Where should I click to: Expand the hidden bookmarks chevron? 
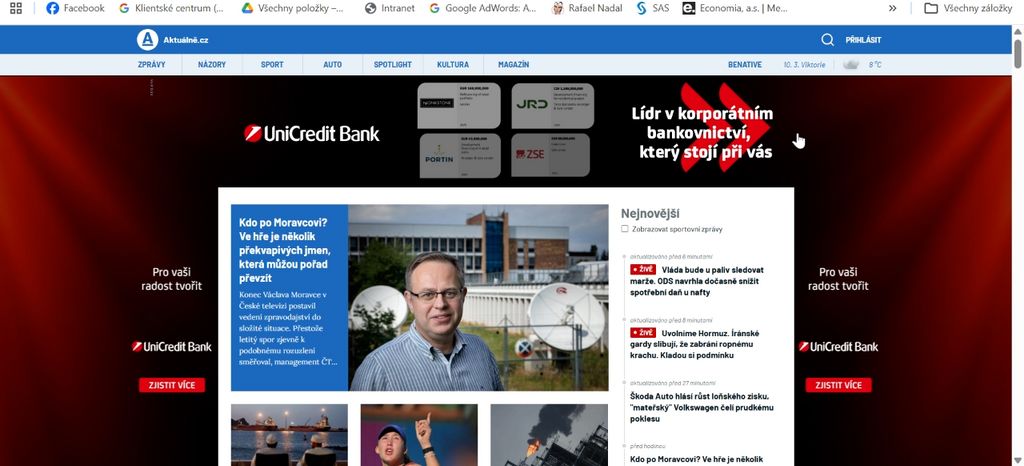point(893,8)
